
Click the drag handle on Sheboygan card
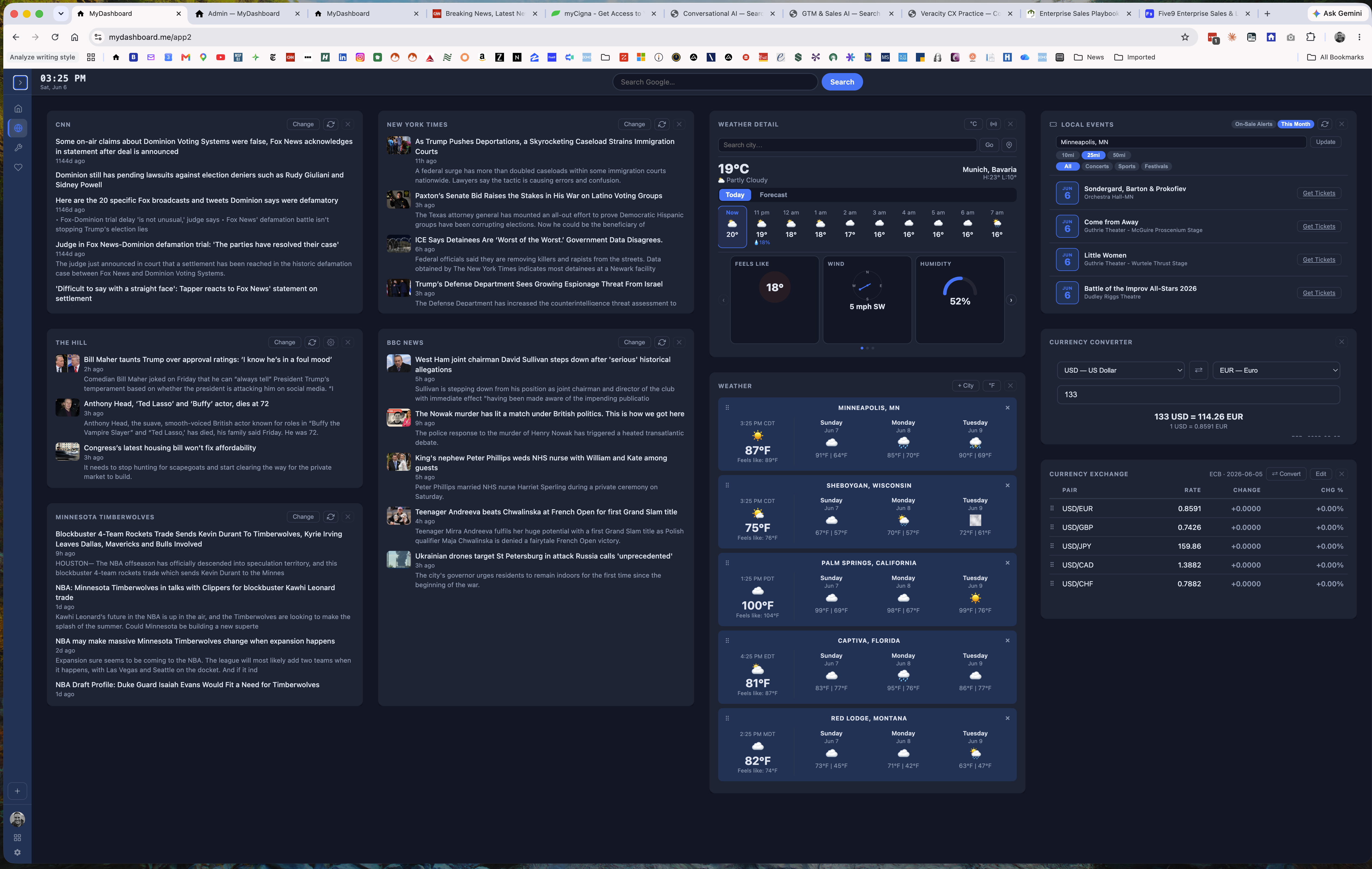pos(727,485)
